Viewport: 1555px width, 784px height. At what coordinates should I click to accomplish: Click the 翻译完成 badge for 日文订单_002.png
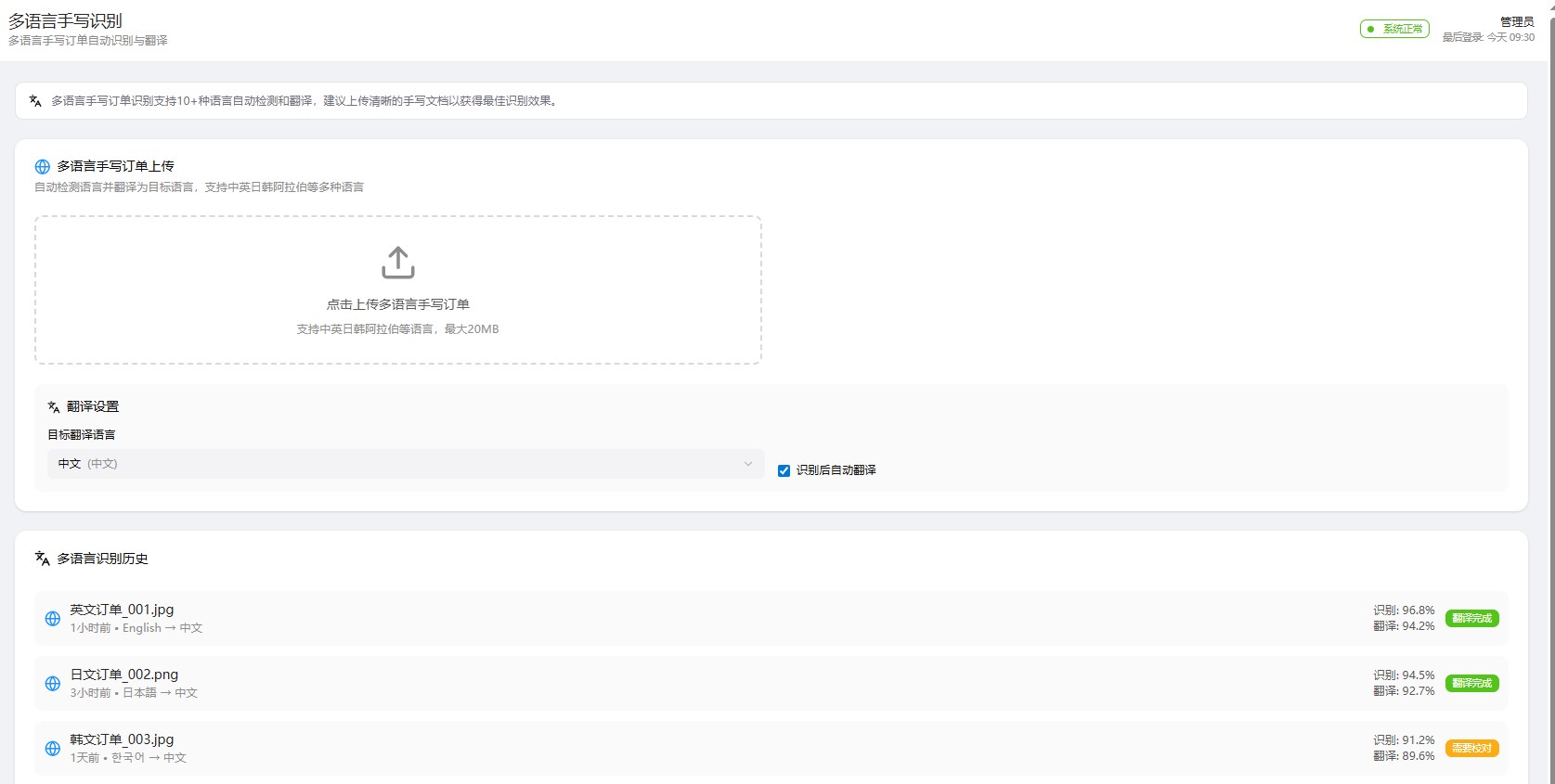[x=1471, y=684]
